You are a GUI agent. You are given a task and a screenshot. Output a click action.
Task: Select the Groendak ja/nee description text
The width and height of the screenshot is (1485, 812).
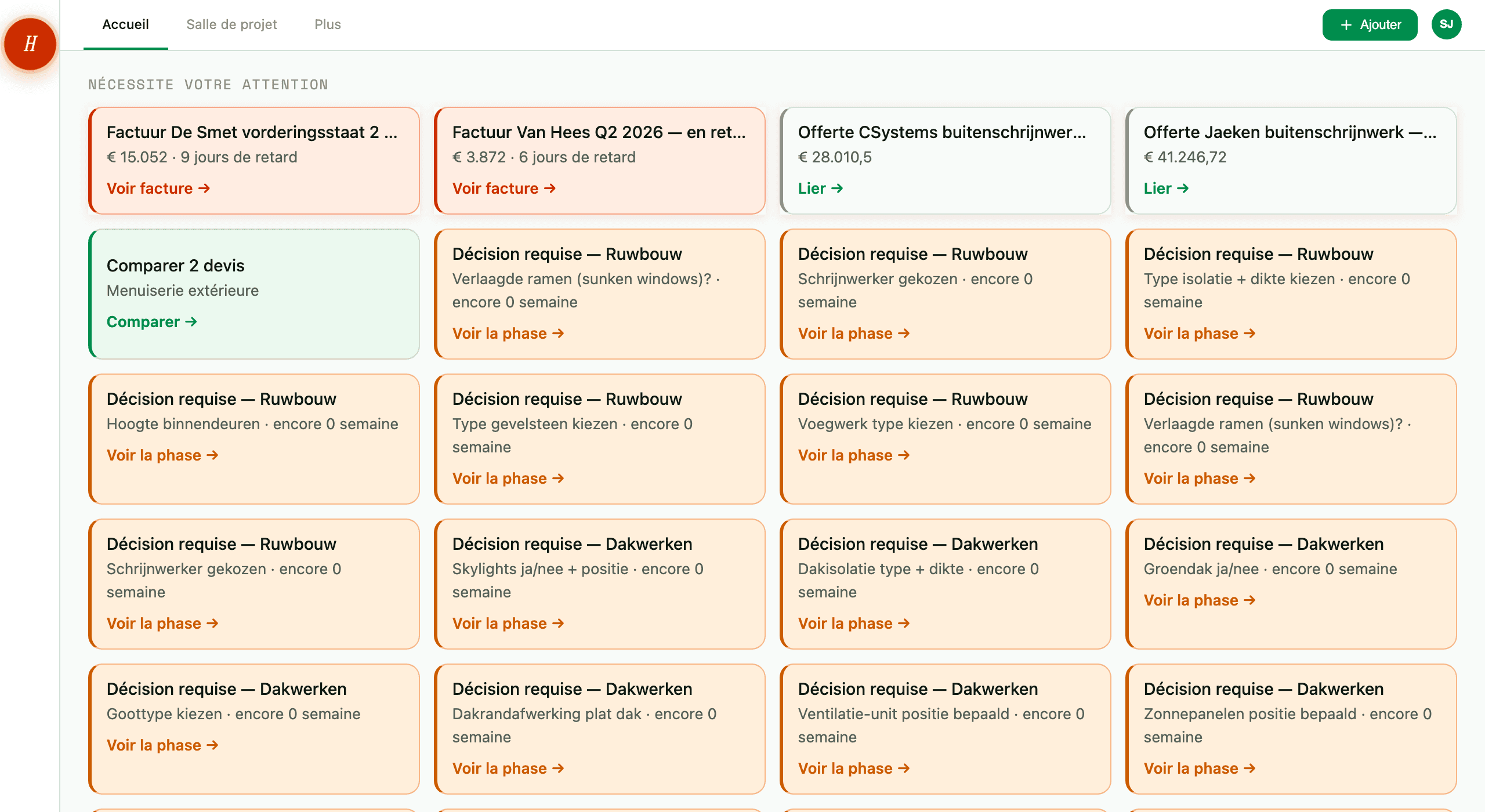(1270, 569)
